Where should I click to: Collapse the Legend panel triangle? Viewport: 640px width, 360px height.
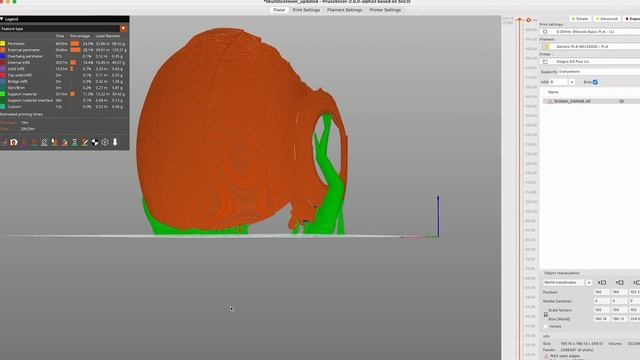2,19
